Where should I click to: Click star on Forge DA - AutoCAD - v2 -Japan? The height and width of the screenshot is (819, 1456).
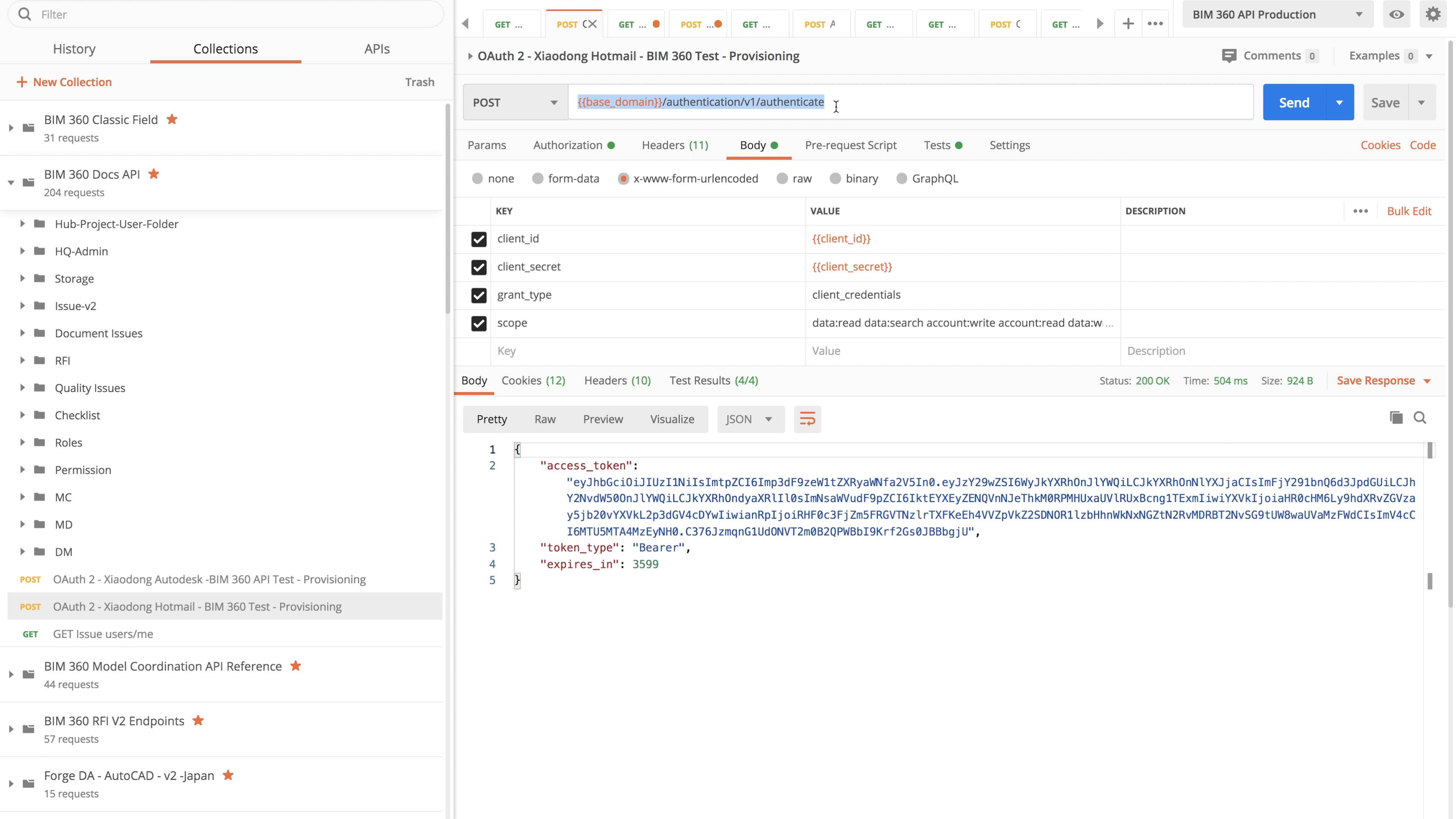pos(228,775)
